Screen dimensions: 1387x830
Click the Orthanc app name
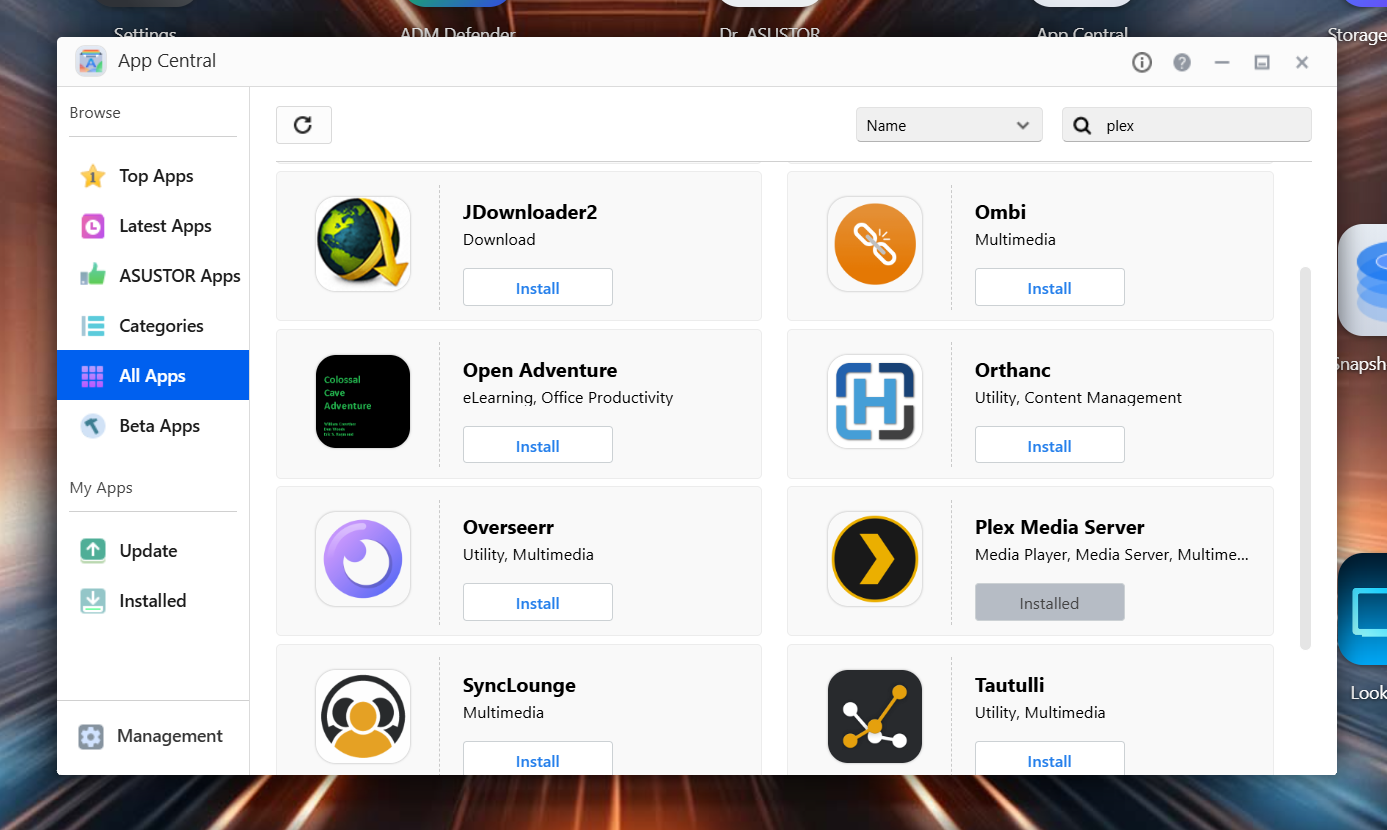tap(1013, 370)
